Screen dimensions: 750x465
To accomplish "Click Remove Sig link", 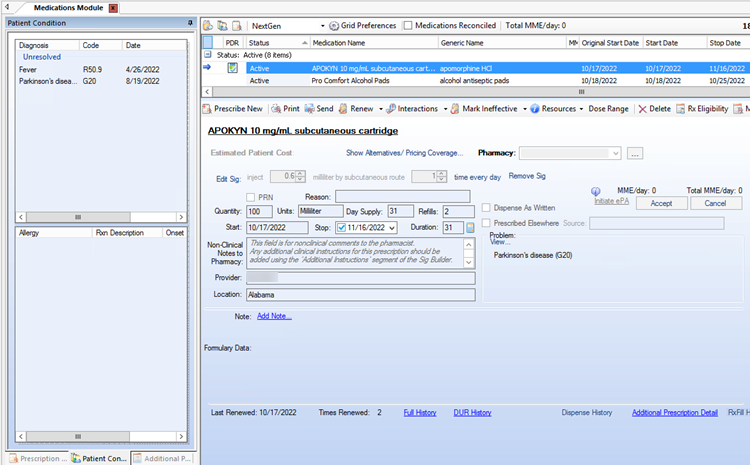I will (x=527, y=176).
